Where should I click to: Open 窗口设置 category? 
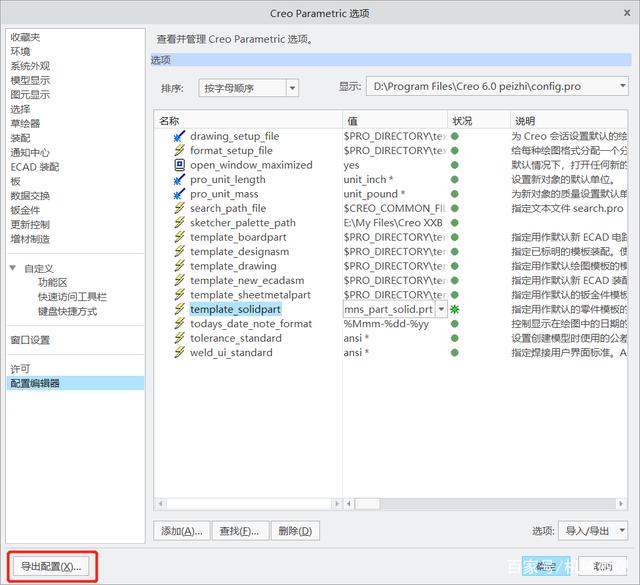pyautogui.click(x=30, y=340)
